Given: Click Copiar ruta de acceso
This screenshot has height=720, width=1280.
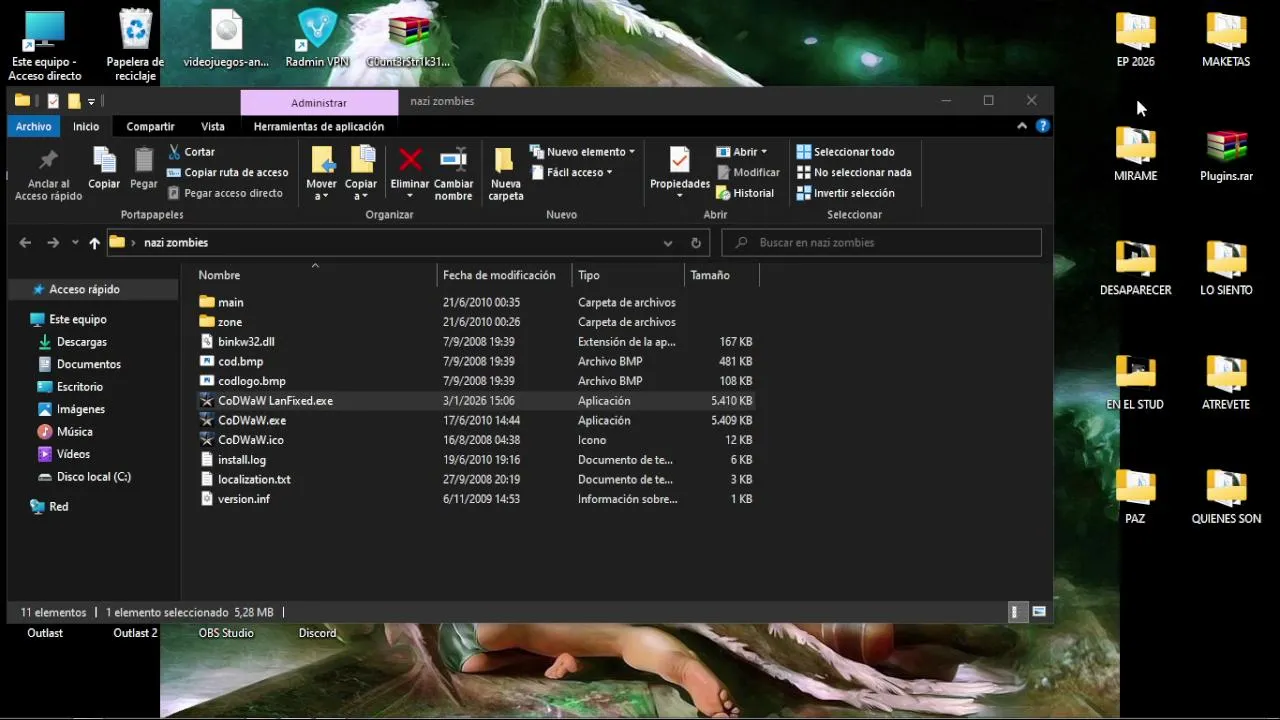Looking at the screenshot, I should (228, 172).
